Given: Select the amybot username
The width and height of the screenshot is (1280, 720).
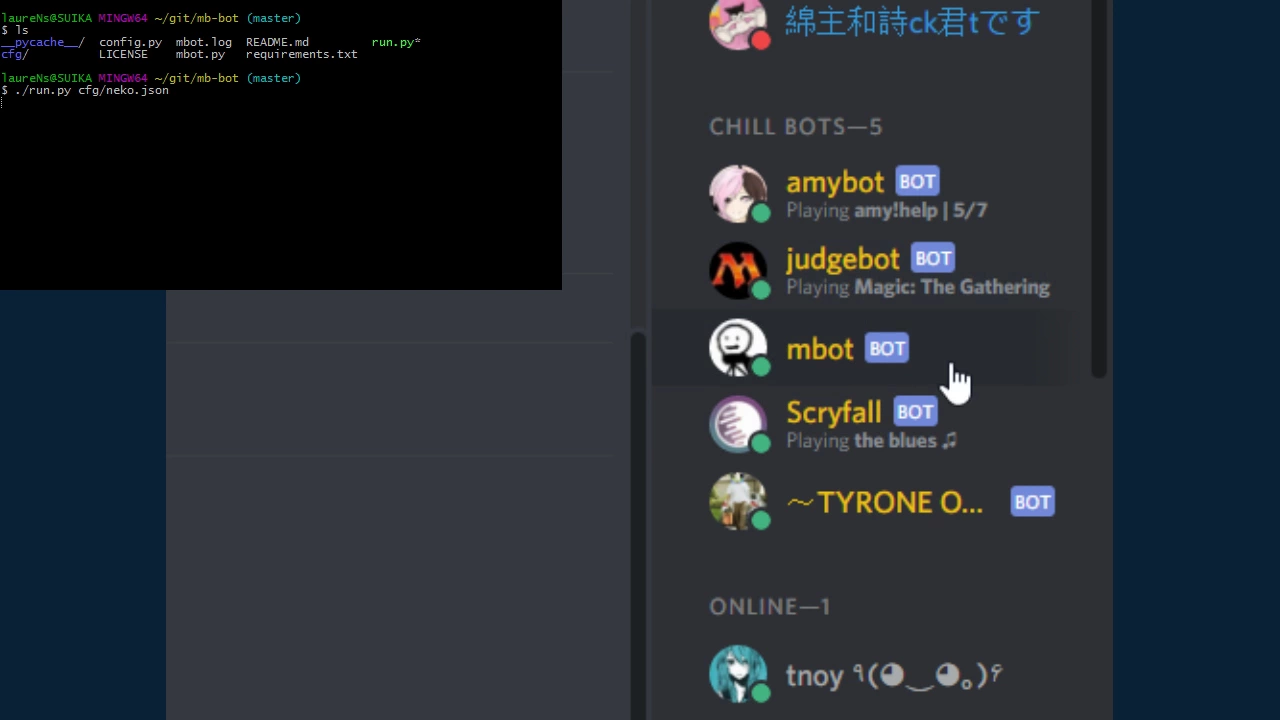Looking at the screenshot, I should [x=835, y=182].
